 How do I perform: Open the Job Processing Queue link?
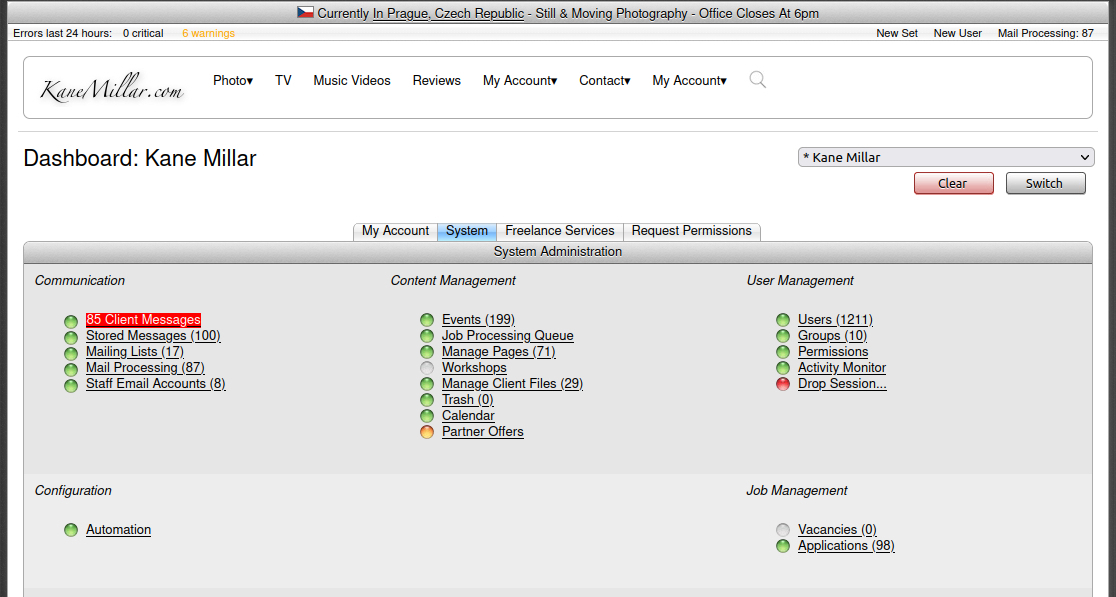(507, 336)
